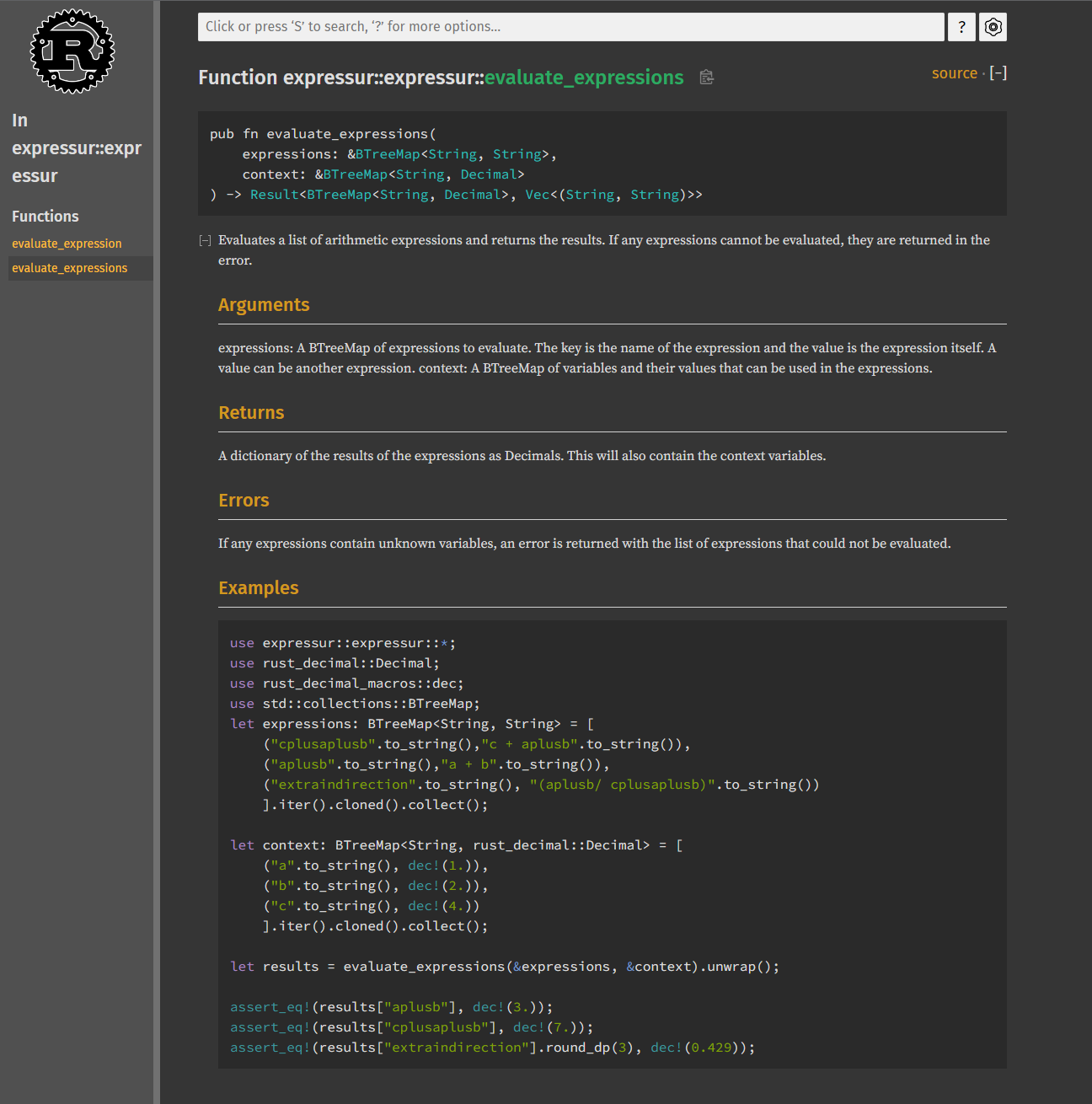Viewport: 1092px width, 1104px height.
Task: Open help using the ? icon
Action: click(x=961, y=26)
